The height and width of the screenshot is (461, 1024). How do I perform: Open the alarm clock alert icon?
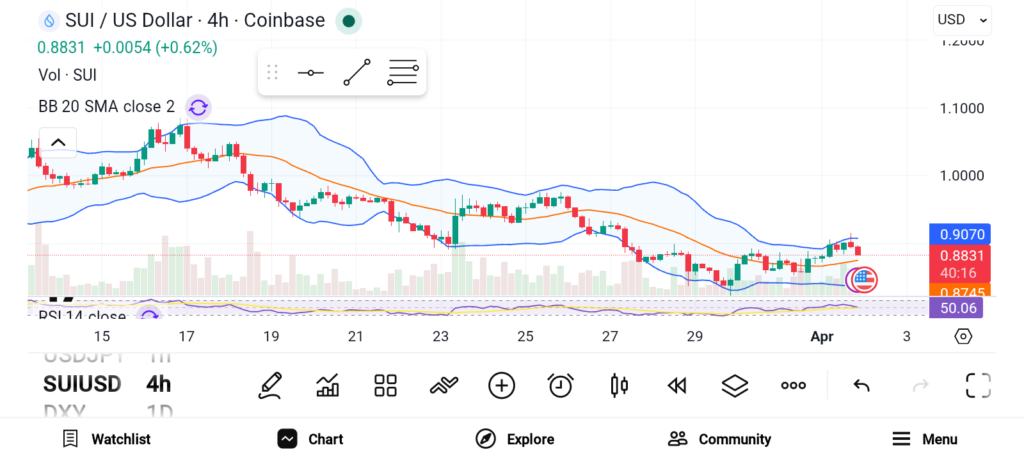560,385
